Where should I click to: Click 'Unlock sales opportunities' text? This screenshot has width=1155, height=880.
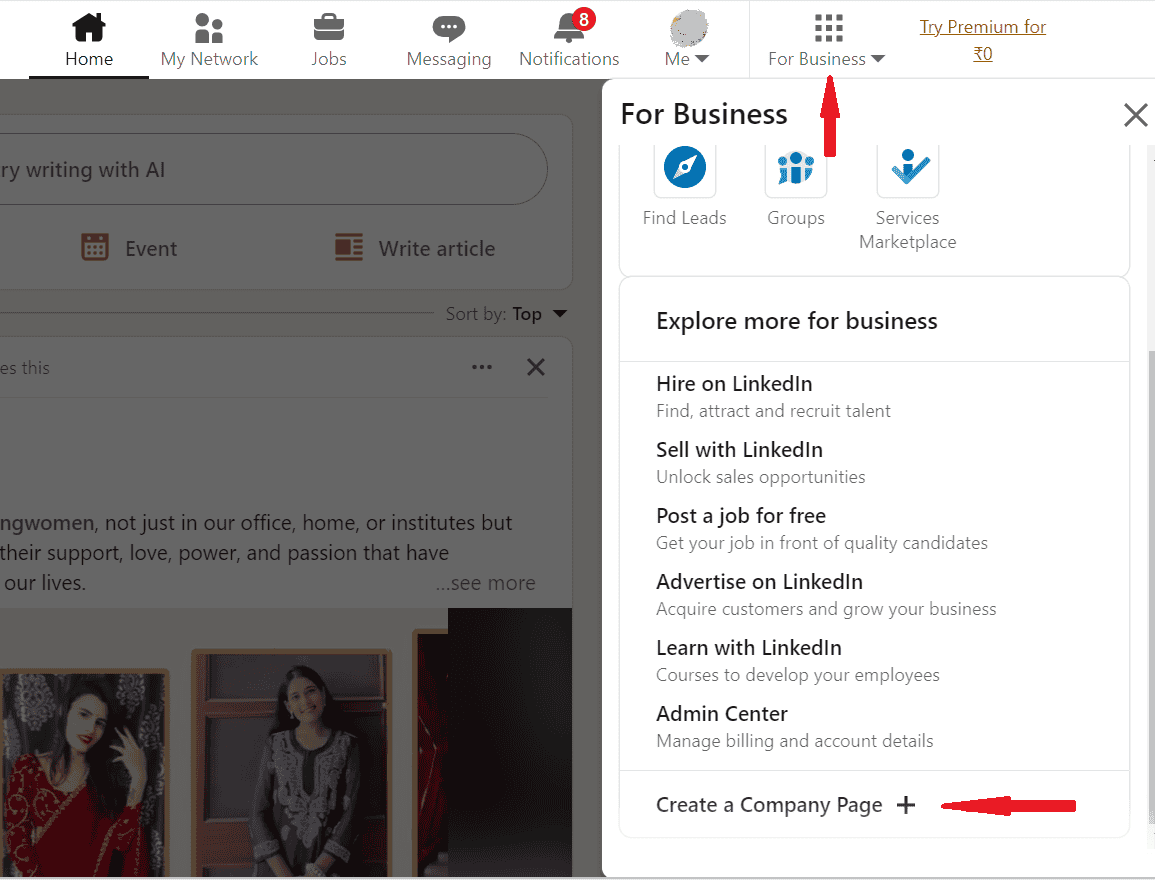coord(761,477)
